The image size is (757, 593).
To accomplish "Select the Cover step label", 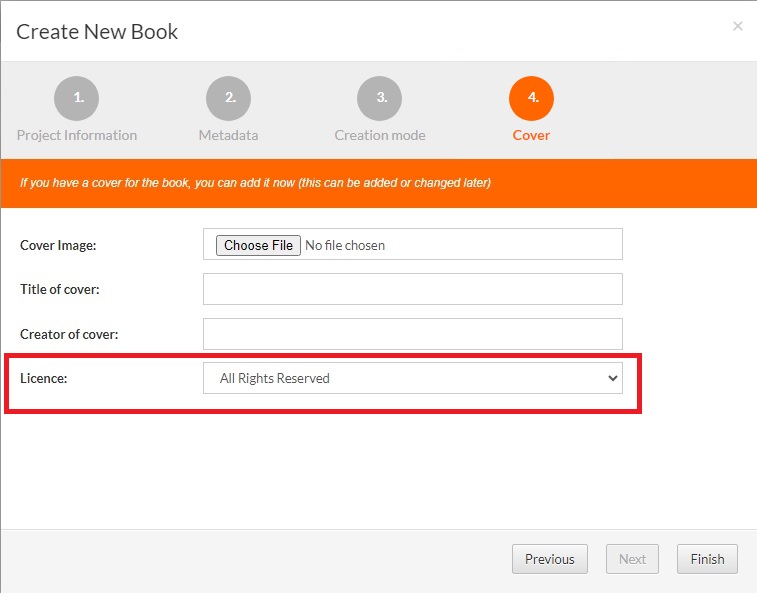I will coord(531,135).
